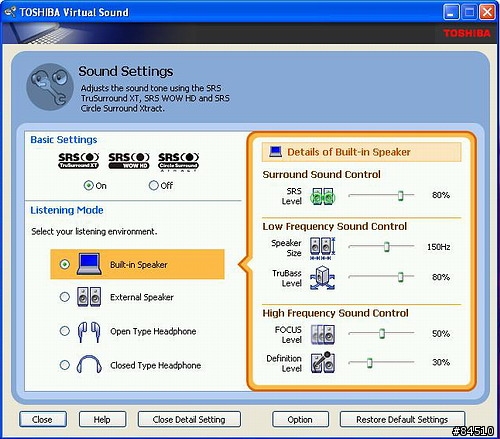Click the Definition Level slider handle
This screenshot has height=439, width=500.
click(369, 362)
